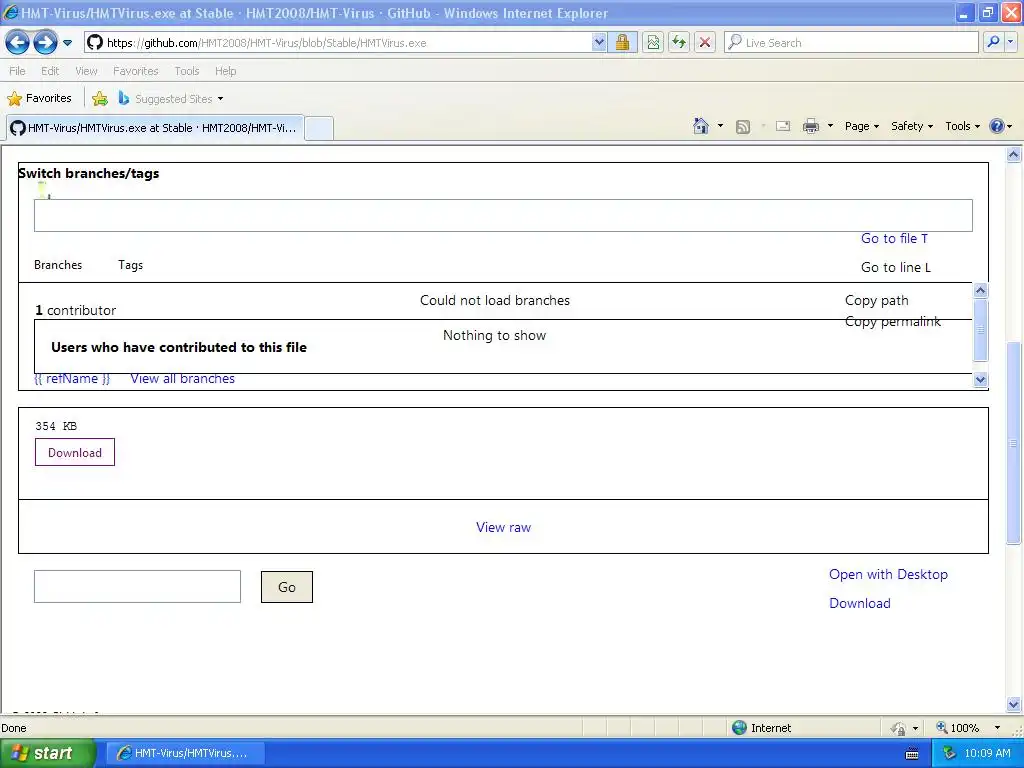This screenshot has height=768, width=1024.
Task: Select the Branches tab
Action: (x=58, y=264)
